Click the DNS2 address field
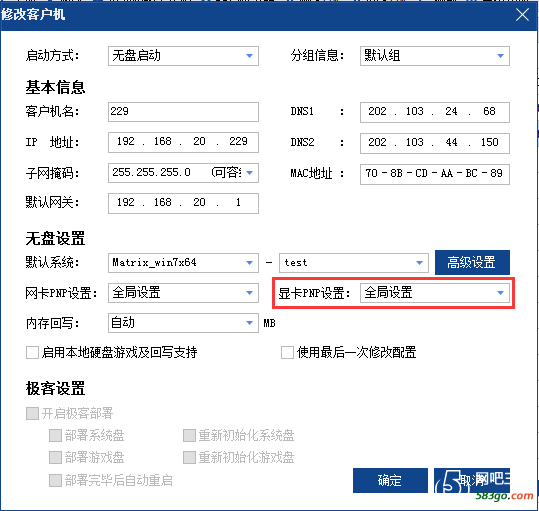Image resolution: width=539 pixels, height=511 pixels. coord(435,143)
